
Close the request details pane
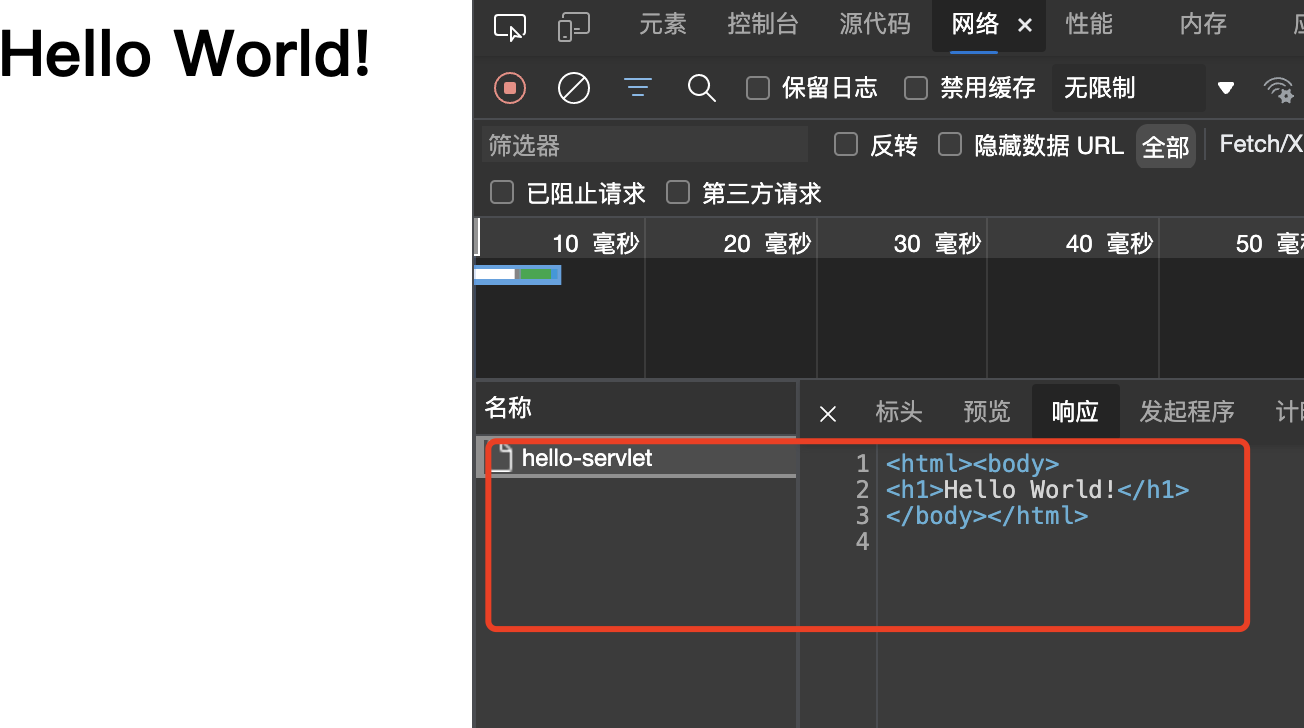(x=827, y=413)
